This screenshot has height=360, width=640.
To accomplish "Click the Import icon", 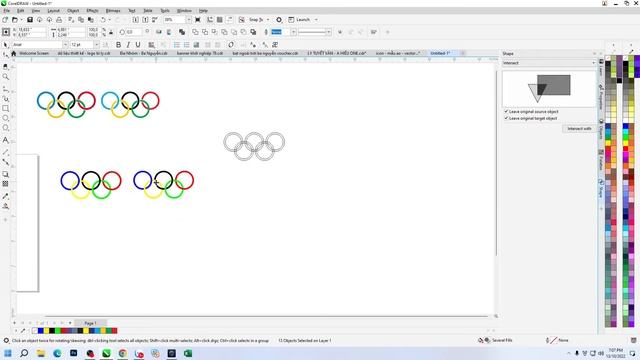I will pyautogui.click(x=136, y=20).
